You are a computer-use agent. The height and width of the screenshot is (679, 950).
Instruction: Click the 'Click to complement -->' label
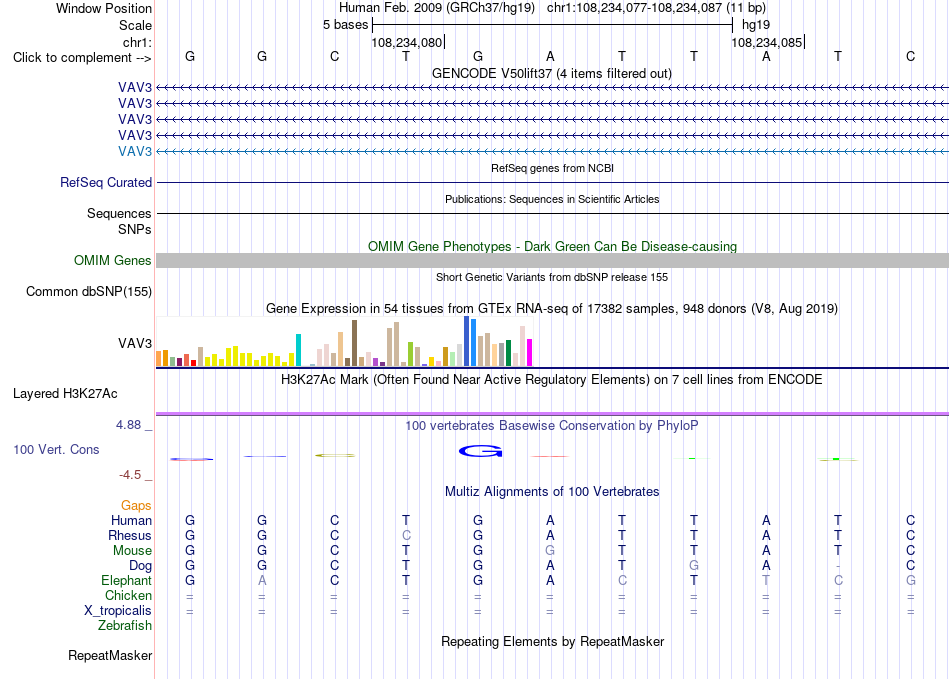pyautogui.click(x=82, y=58)
